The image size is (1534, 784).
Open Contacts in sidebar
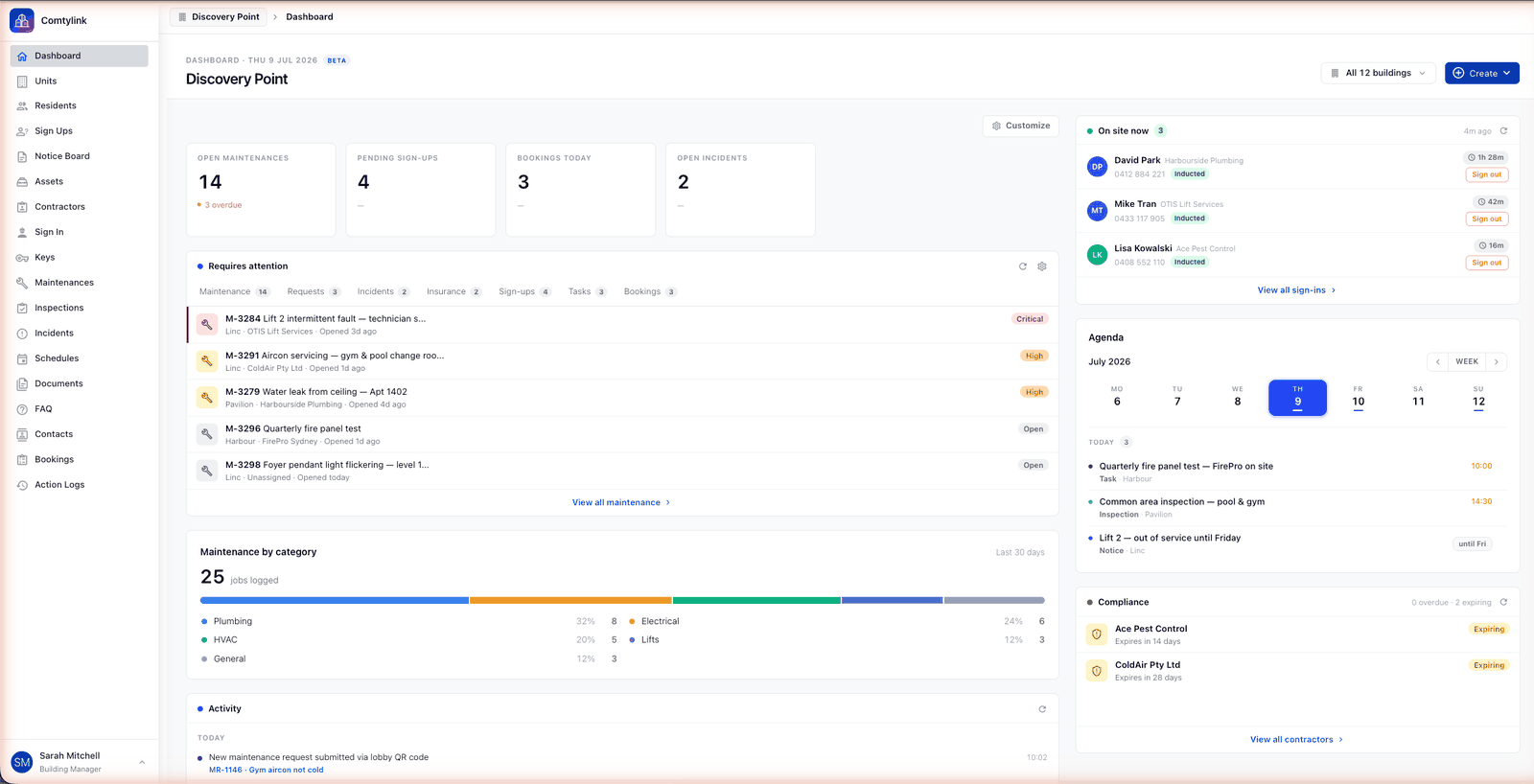[x=79, y=434]
